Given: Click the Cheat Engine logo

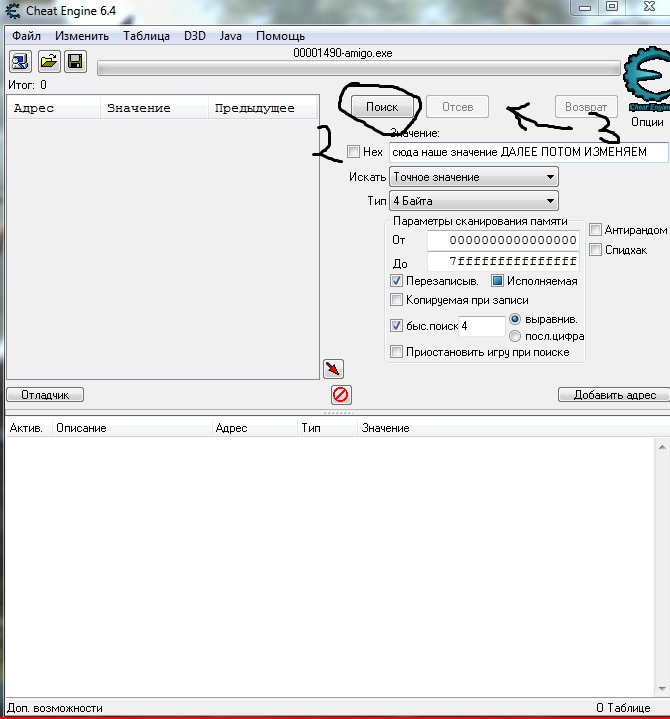Looking at the screenshot, I should click(x=647, y=78).
